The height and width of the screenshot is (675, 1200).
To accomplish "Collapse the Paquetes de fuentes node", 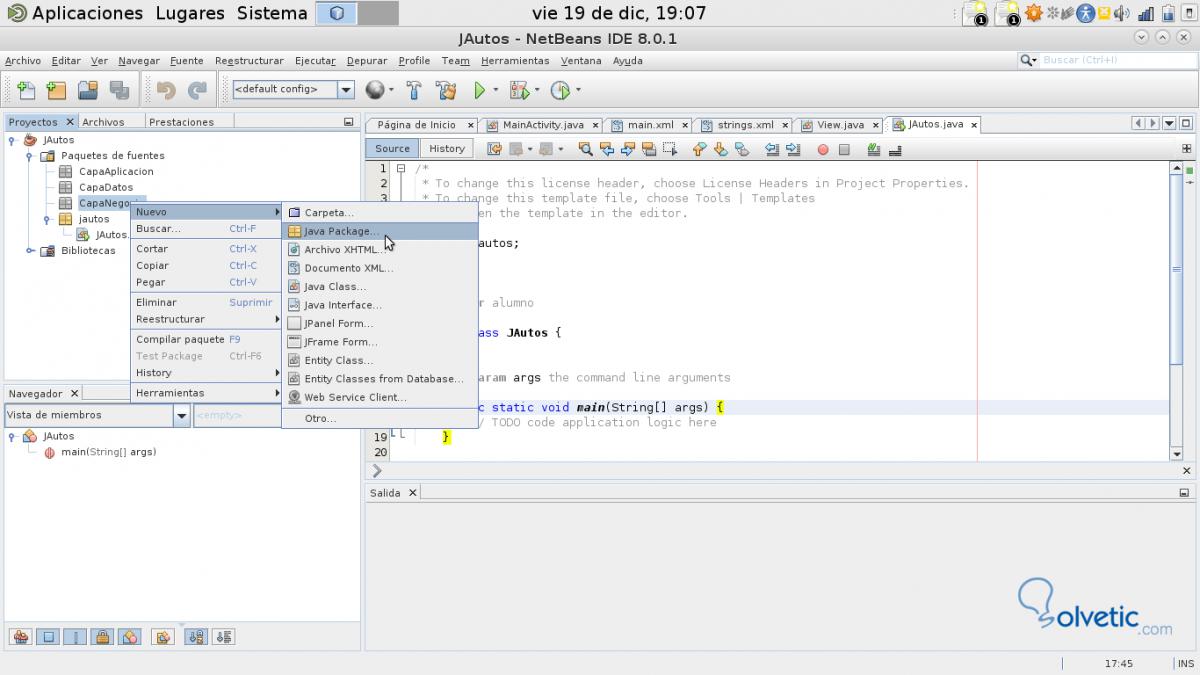I will coord(30,156).
